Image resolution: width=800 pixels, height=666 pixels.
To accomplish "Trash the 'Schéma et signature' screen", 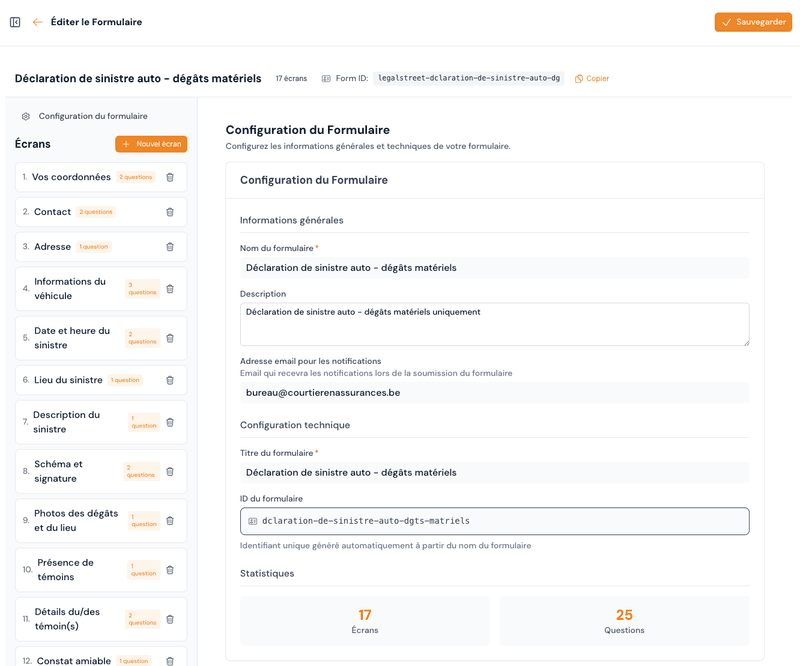I will click(170, 471).
